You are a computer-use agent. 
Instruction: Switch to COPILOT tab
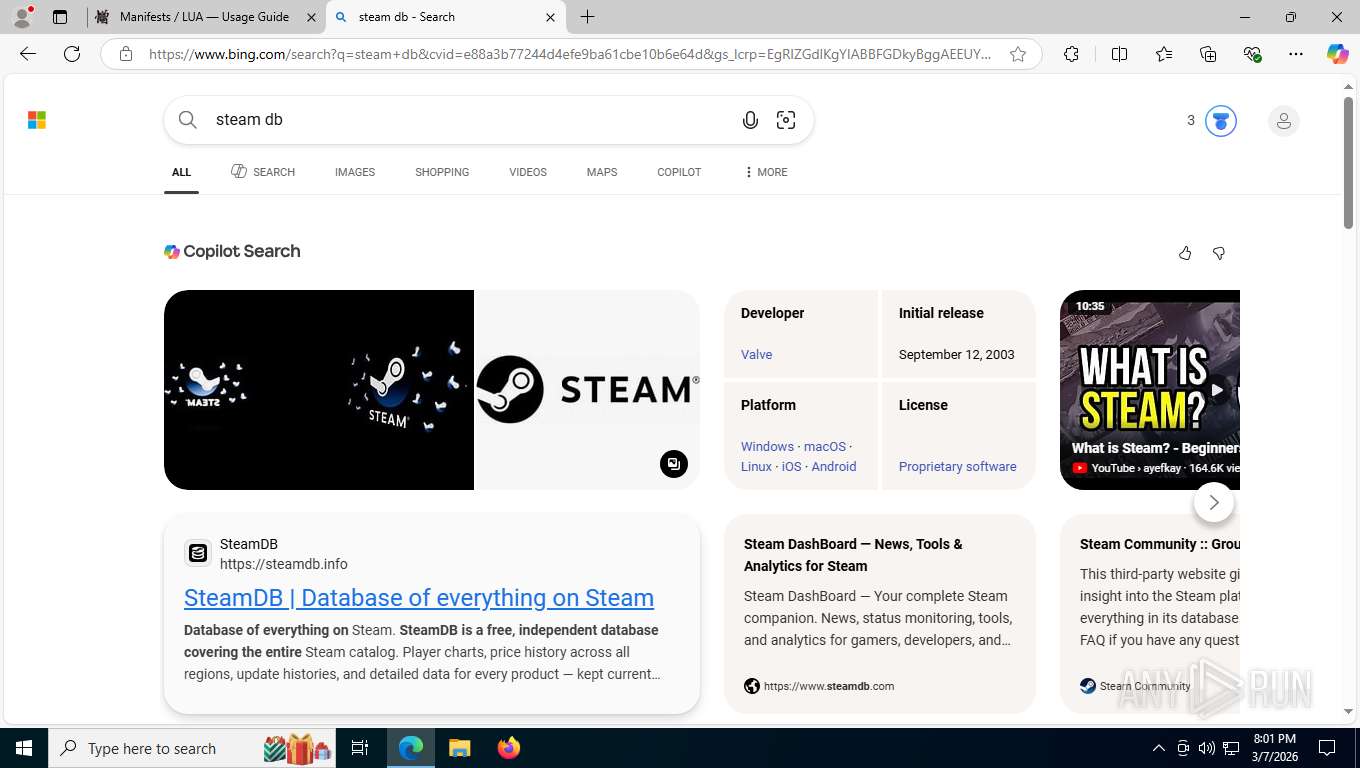(679, 172)
